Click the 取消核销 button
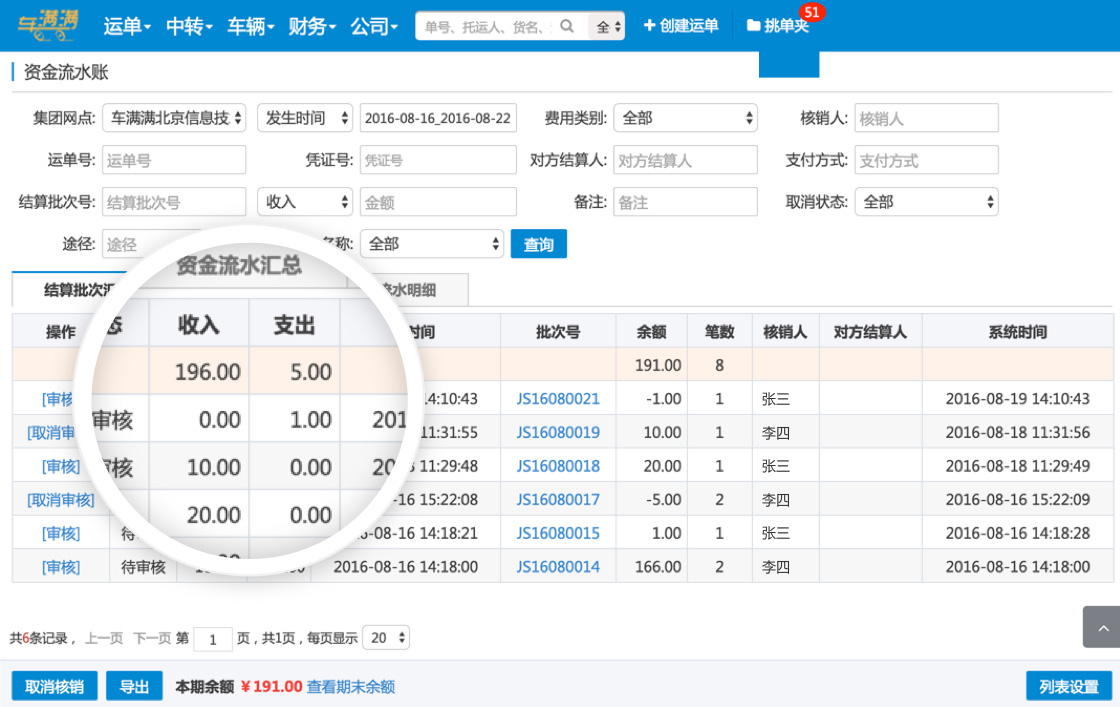The image size is (1120, 707). tap(54, 686)
